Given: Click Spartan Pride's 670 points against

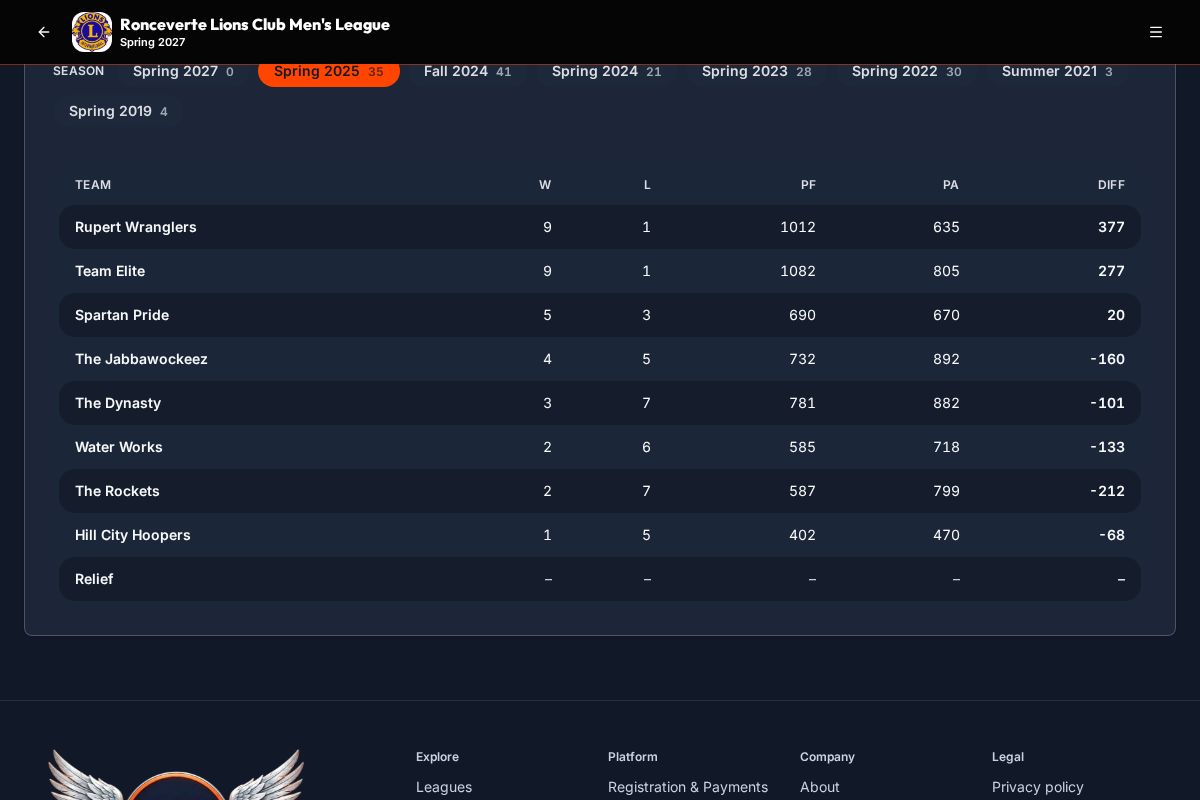Looking at the screenshot, I should coord(946,315).
